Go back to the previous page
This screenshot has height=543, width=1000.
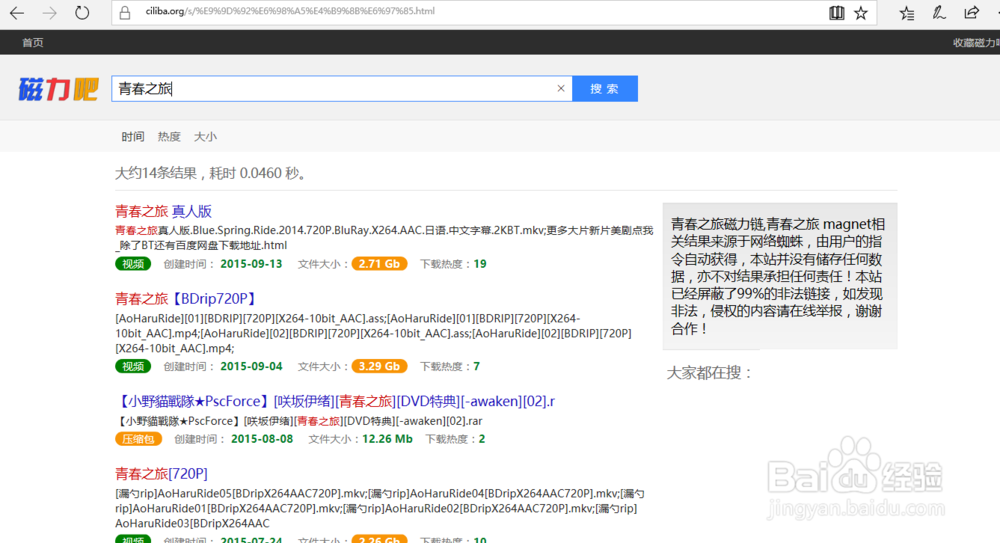point(17,13)
